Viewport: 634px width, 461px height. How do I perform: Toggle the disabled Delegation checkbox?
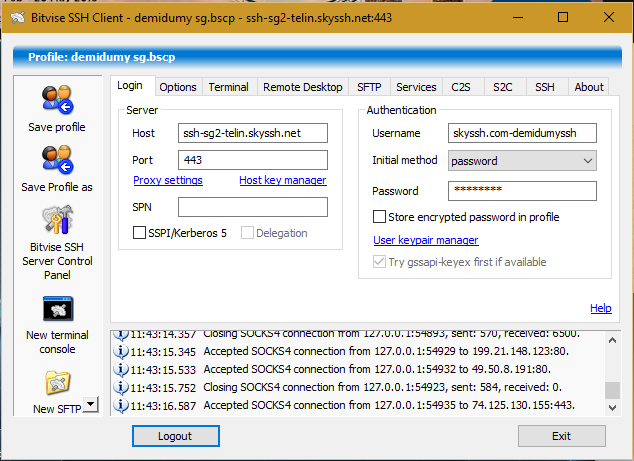point(247,233)
